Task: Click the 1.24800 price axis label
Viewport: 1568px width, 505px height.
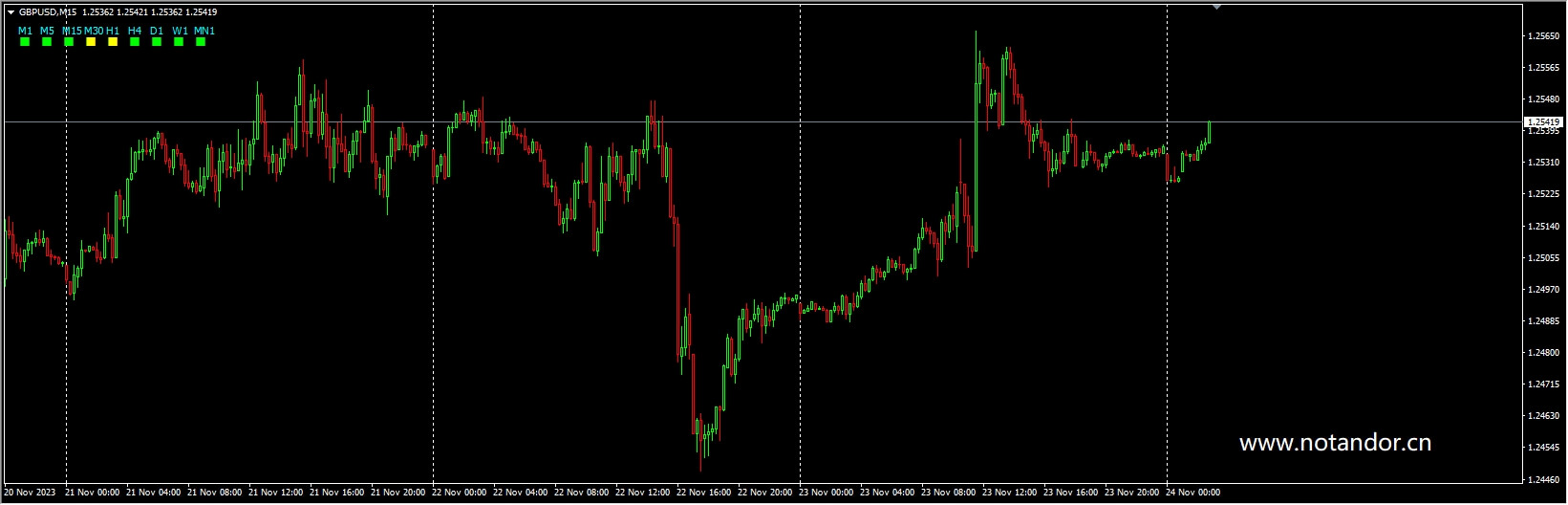Action: (1544, 353)
